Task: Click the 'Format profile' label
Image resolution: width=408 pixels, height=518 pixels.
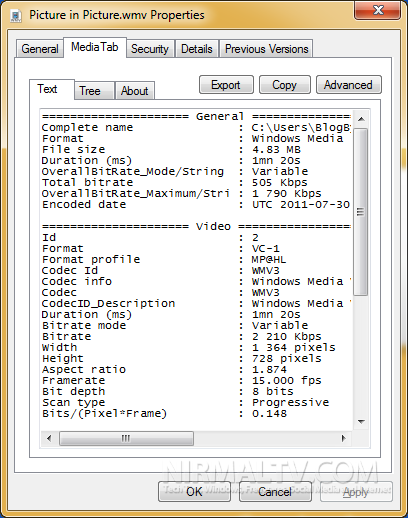Action: tap(91, 260)
